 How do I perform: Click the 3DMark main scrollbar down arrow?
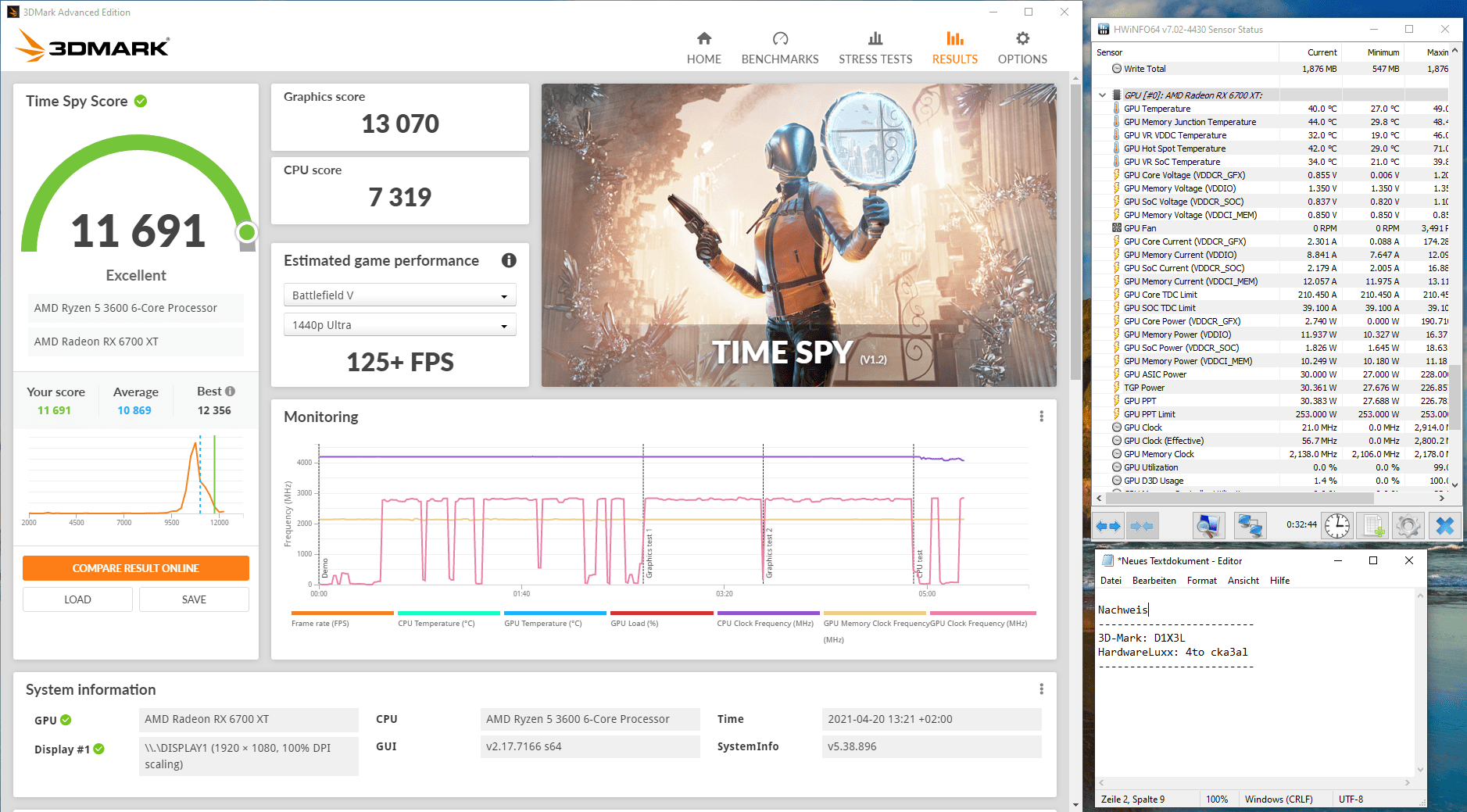pyautogui.click(x=1075, y=804)
